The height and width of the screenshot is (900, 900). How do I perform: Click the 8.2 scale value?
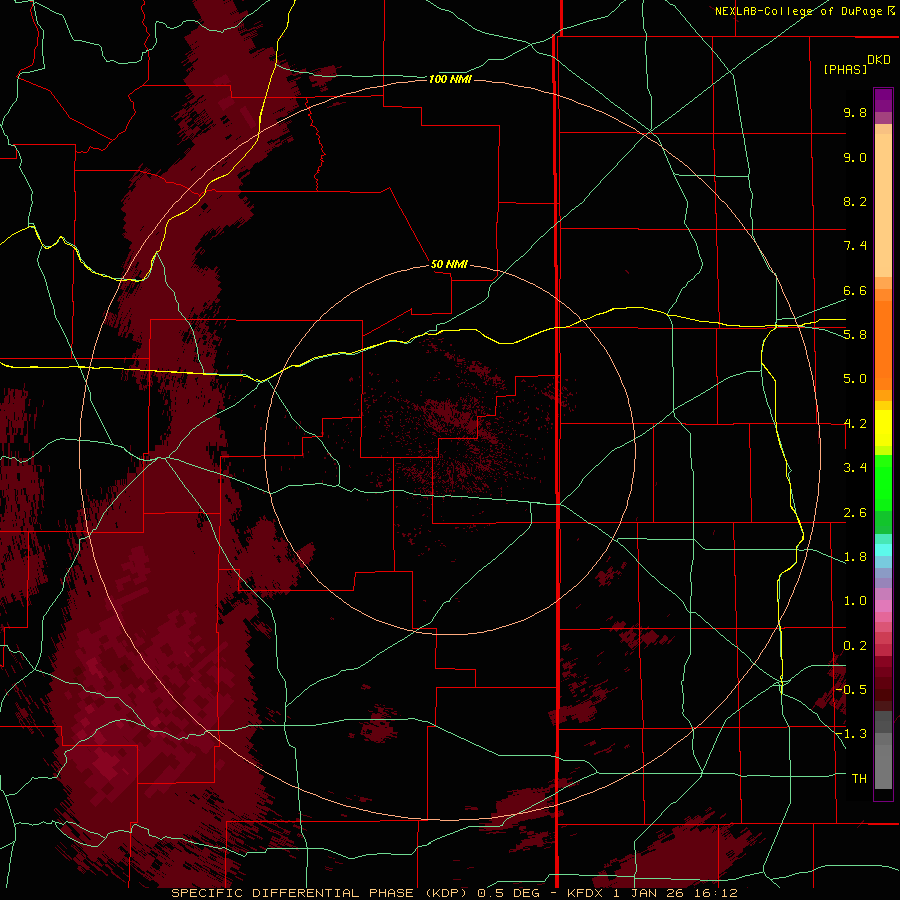point(855,201)
